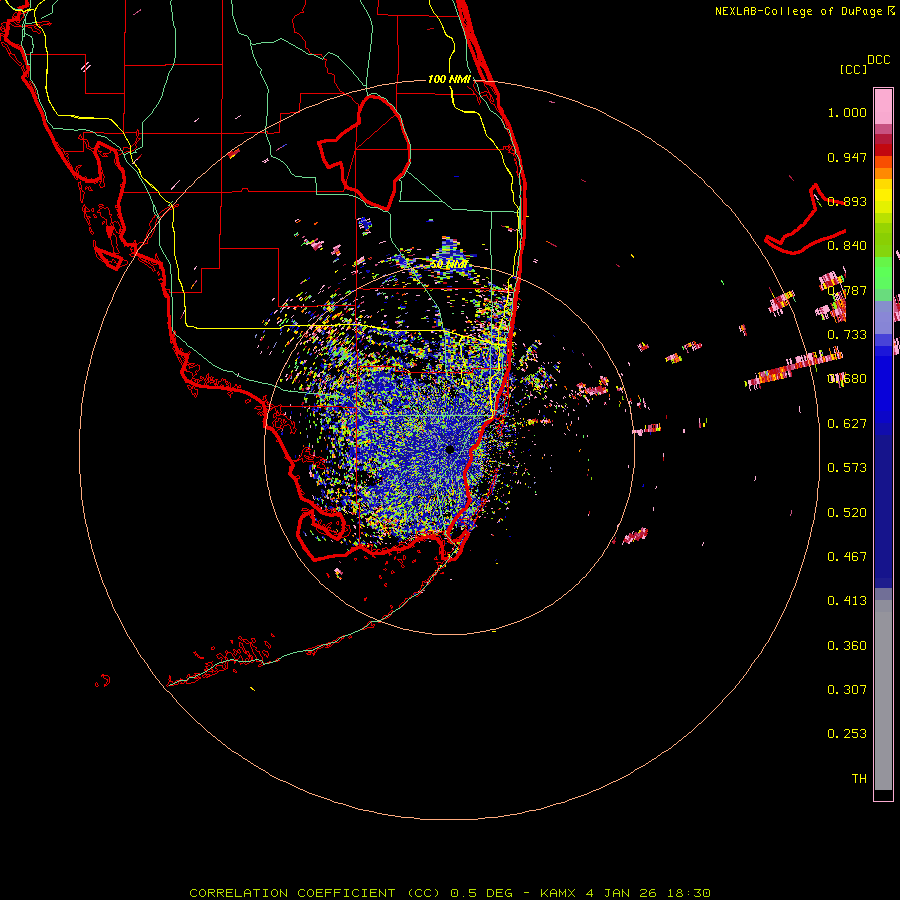Click the 50 NMI range ring label
This screenshot has height=900, width=900.
point(449,265)
